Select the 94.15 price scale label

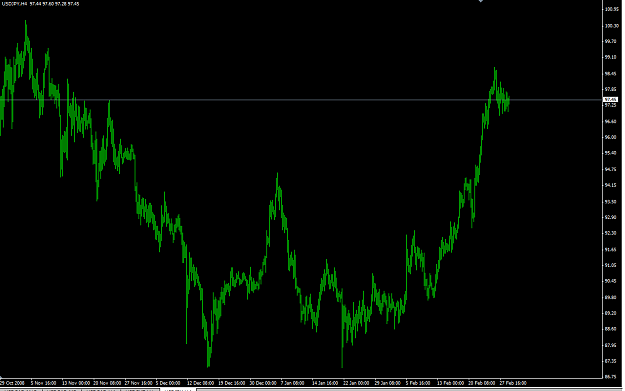point(611,185)
